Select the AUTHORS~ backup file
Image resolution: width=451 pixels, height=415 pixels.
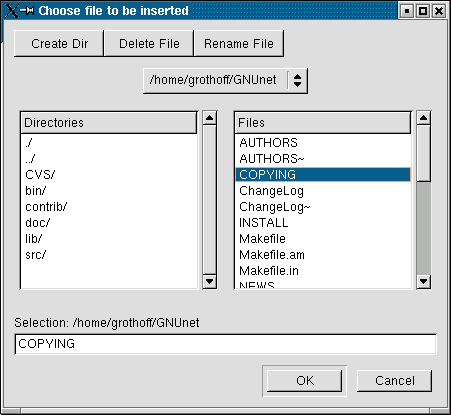click(x=323, y=159)
